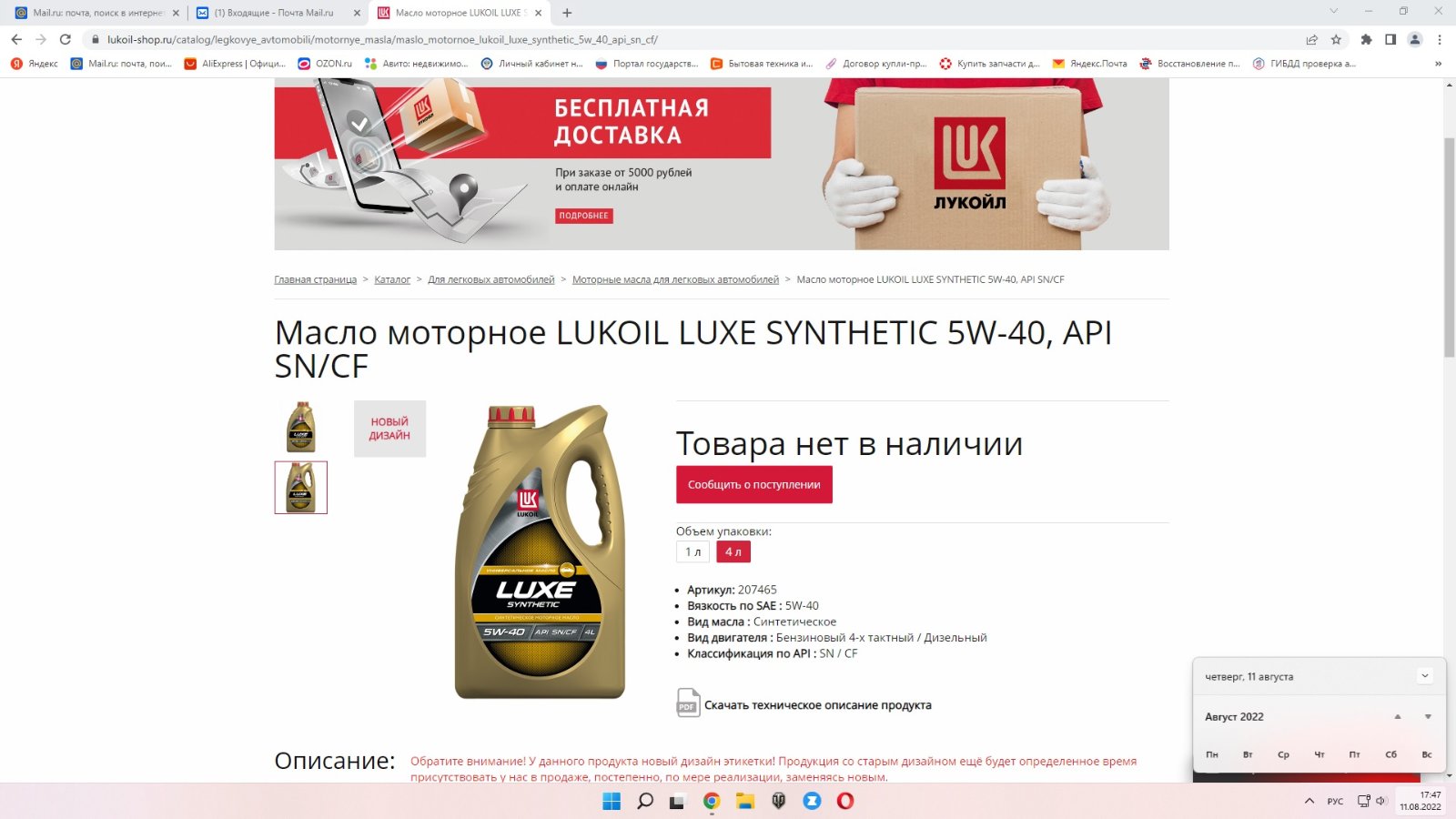Go to next month in the calendar
The width and height of the screenshot is (1456, 819).
pyautogui.click(x=1428, y=717)
